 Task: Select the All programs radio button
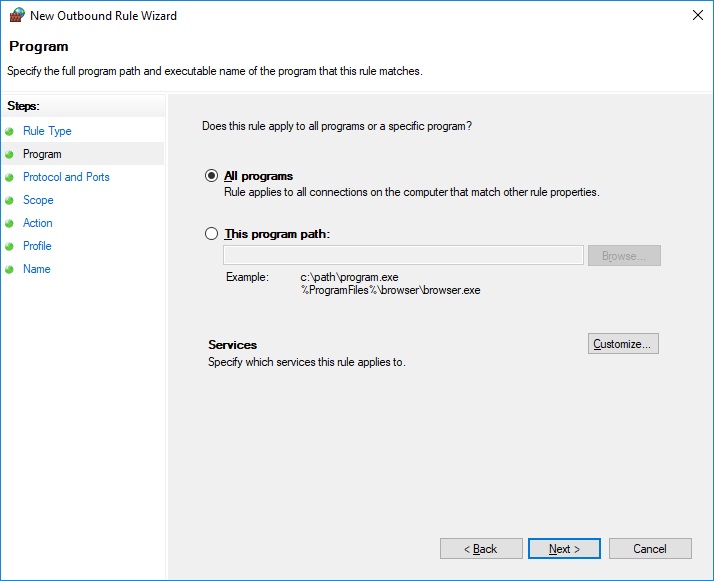pos(211,176)
